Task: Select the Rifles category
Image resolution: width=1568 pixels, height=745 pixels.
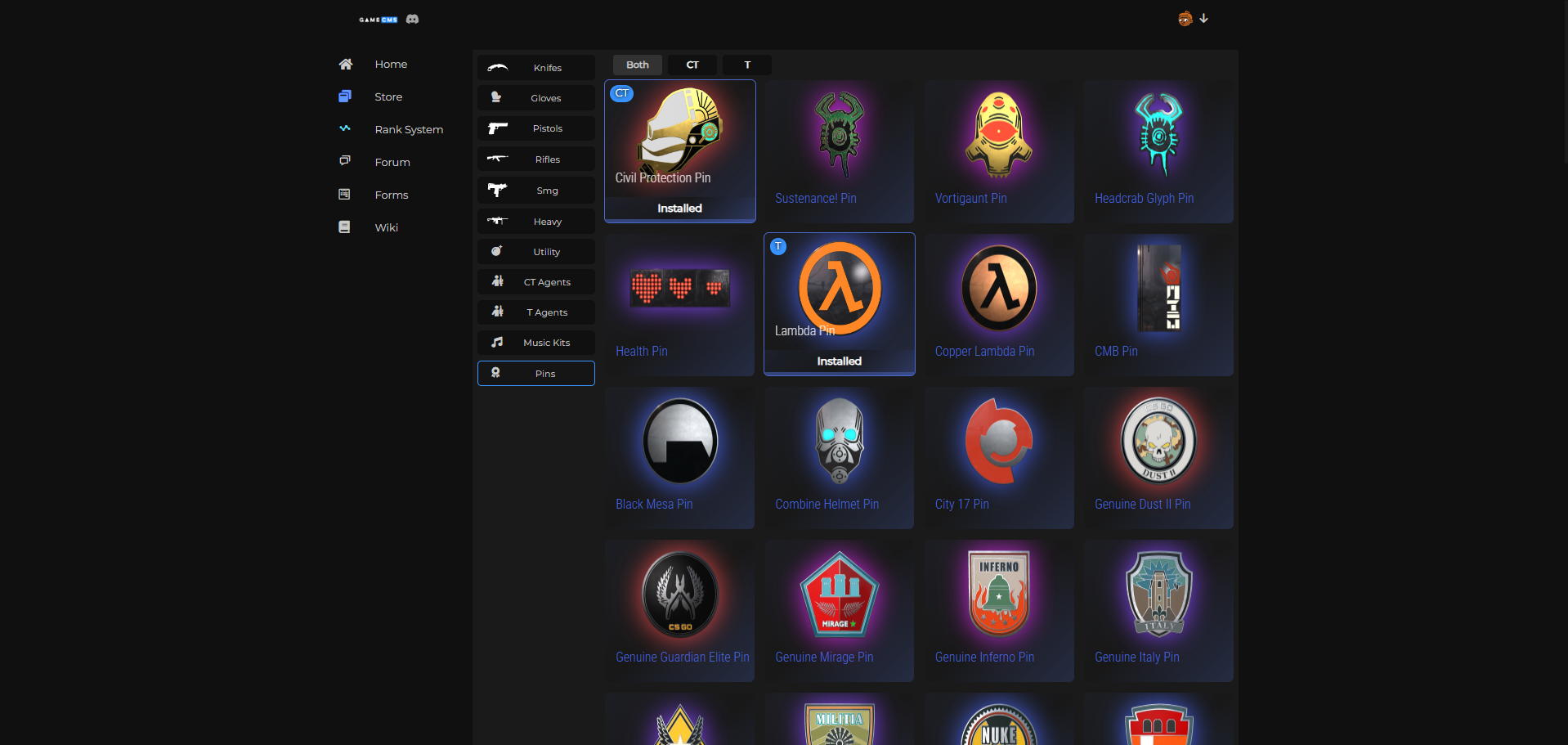Action: (536, 159)
